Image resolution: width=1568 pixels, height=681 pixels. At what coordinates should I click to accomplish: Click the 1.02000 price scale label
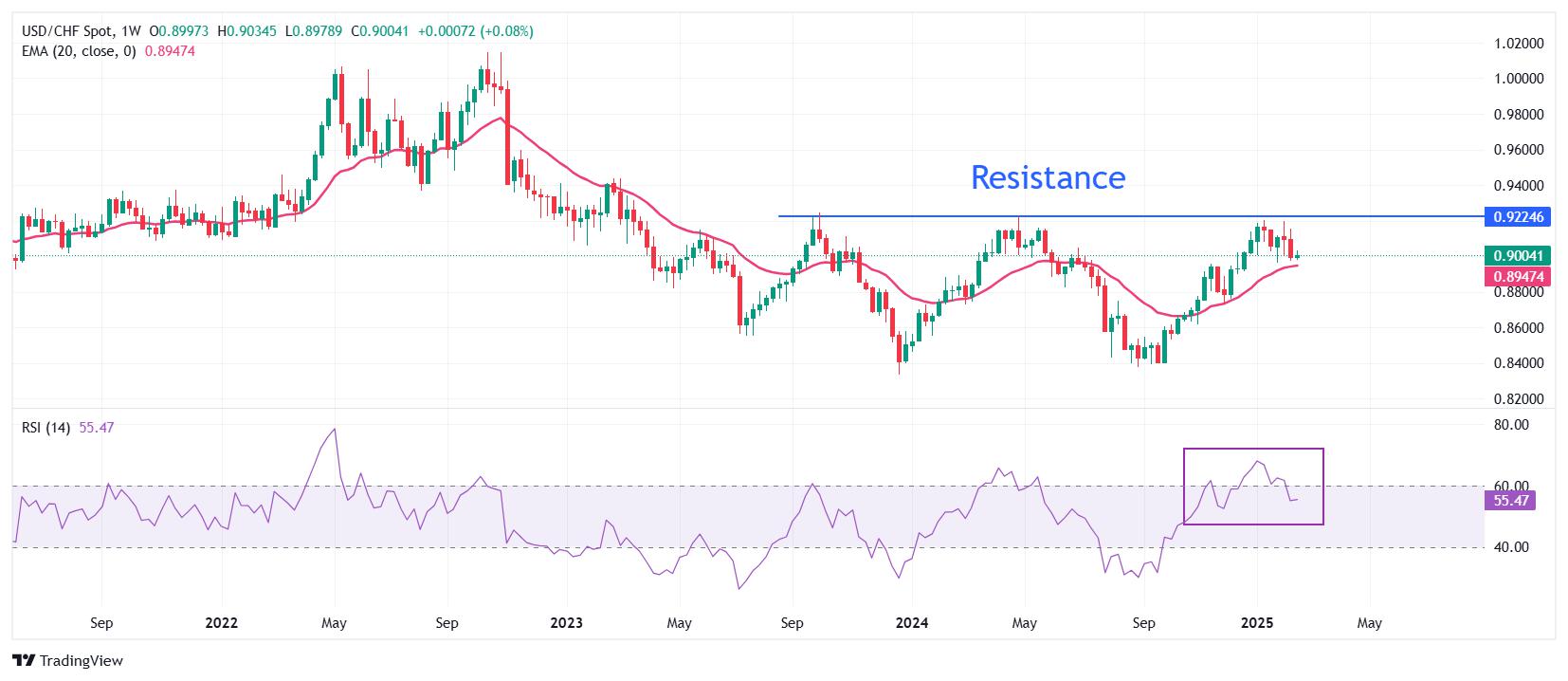(x=1519, y=44)
